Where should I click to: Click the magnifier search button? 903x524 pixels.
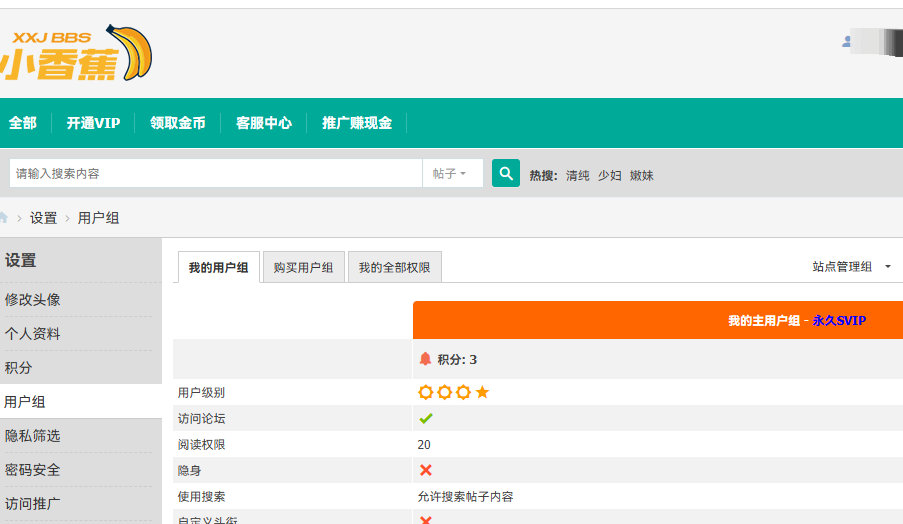click(x=506, y=173)
